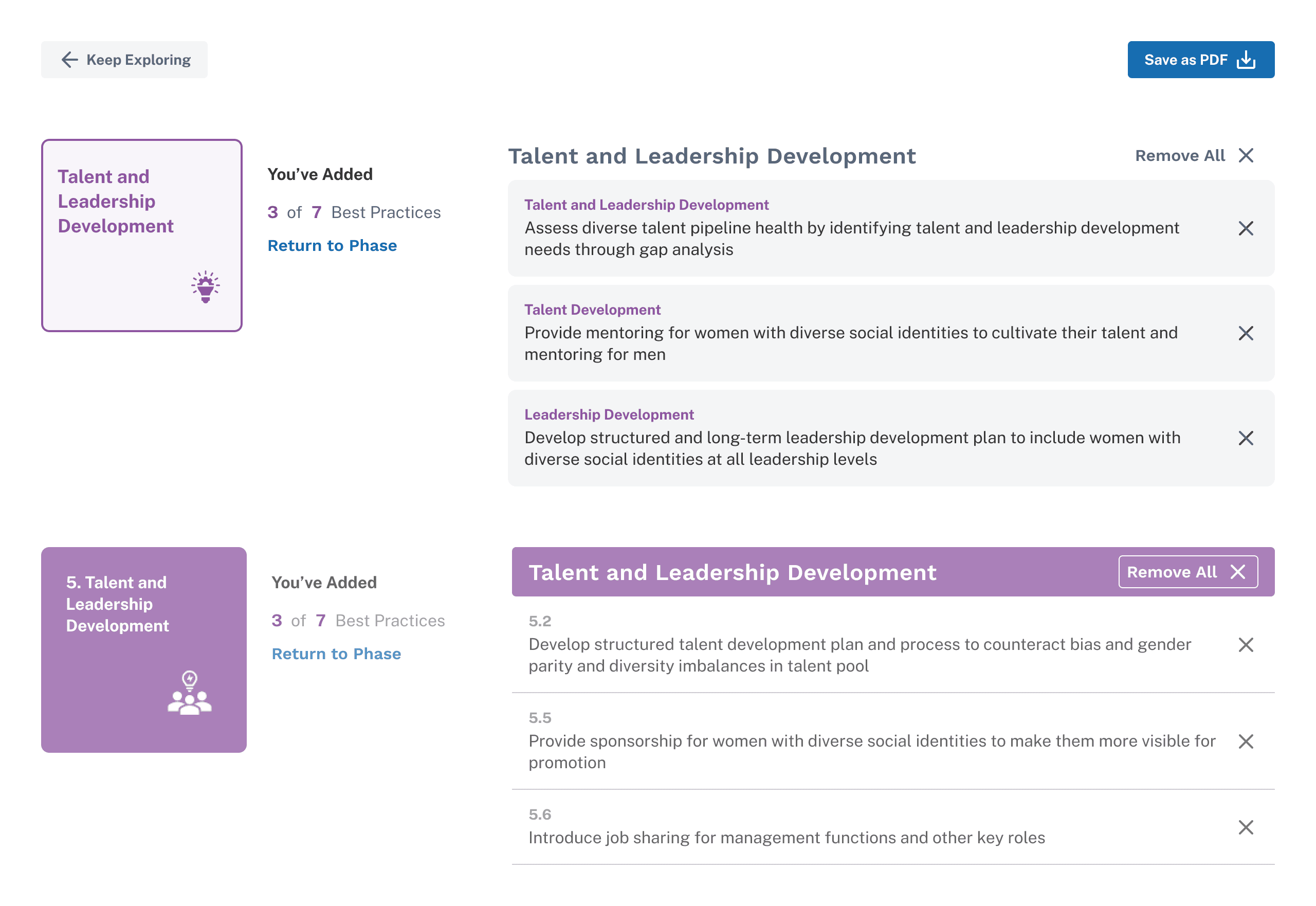Click top Remove All in gray section

pyautogui.click(x=1194, y=155)
